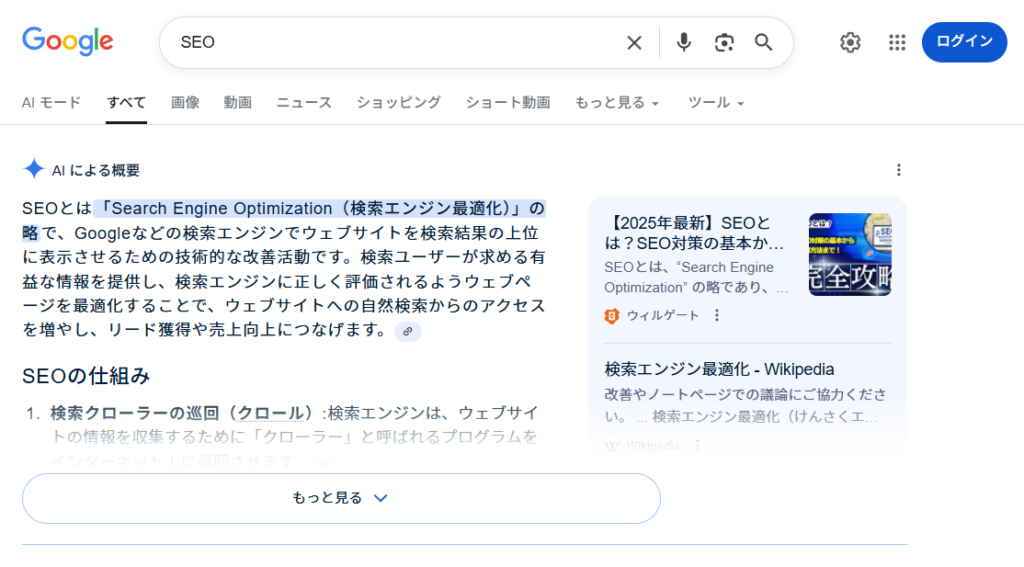Image resolution: width=1024 pixels, height=567 pixels.
Task: Click the source link chip icon
Action: pyautogui.click(x=408, y=331)
